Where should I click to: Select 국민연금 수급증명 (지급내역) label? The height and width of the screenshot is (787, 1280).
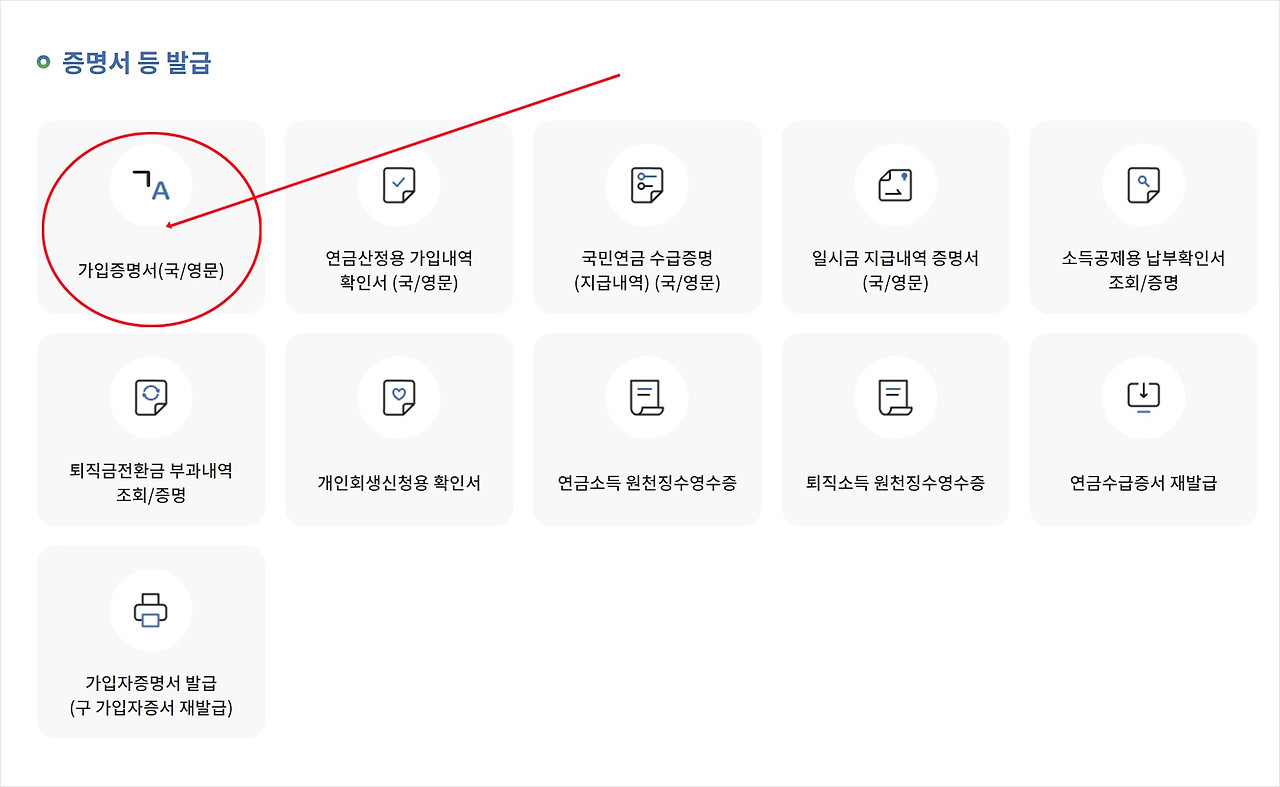pyautogui.click(x=647, y=270)
